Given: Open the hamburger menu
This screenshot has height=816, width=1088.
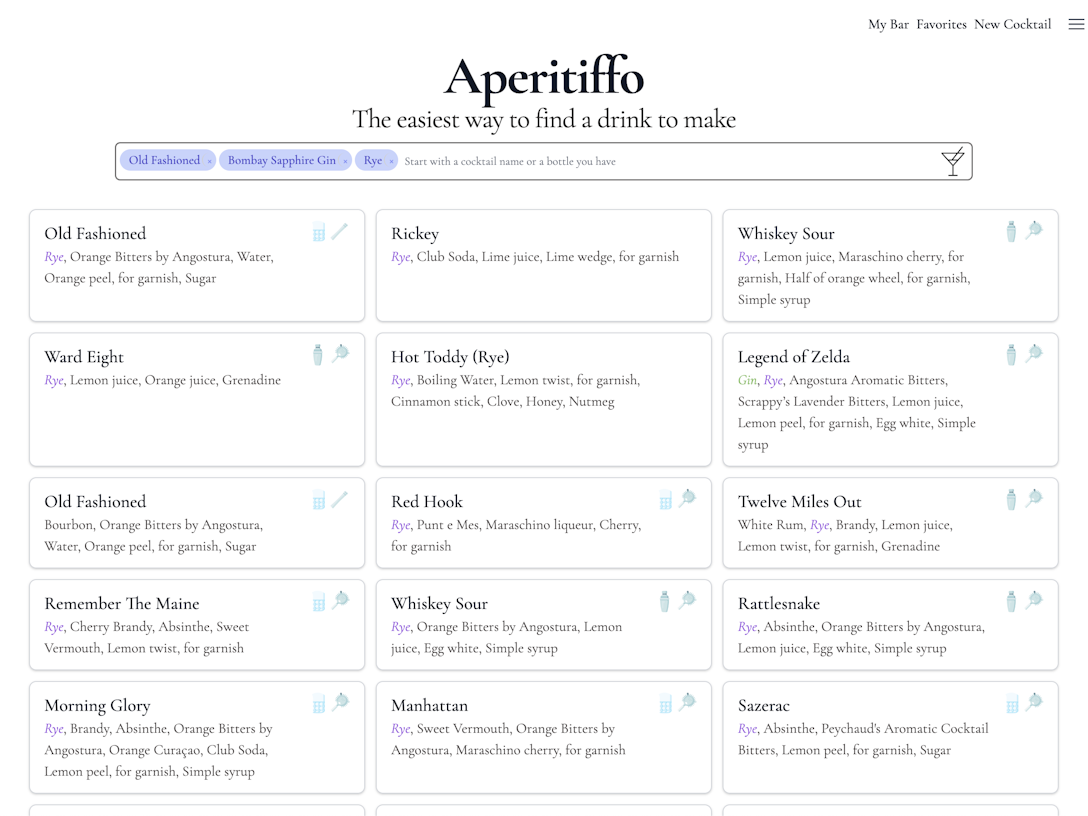Looking at the screenshot, I should click(1076, 24).
